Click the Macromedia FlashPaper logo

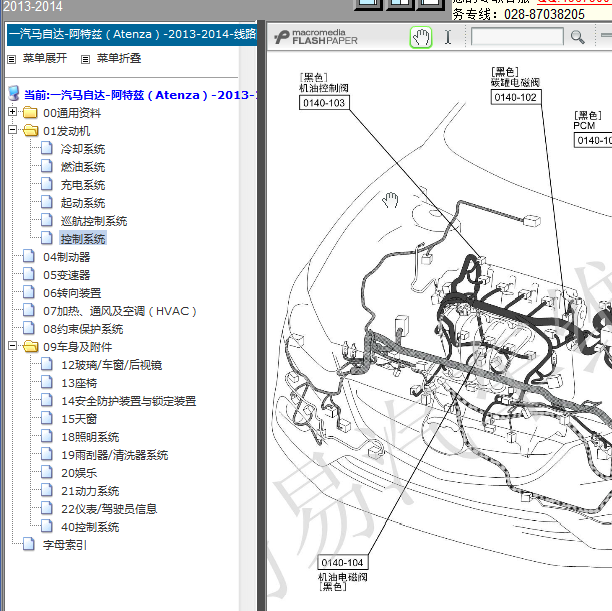[x=316, y=37]
